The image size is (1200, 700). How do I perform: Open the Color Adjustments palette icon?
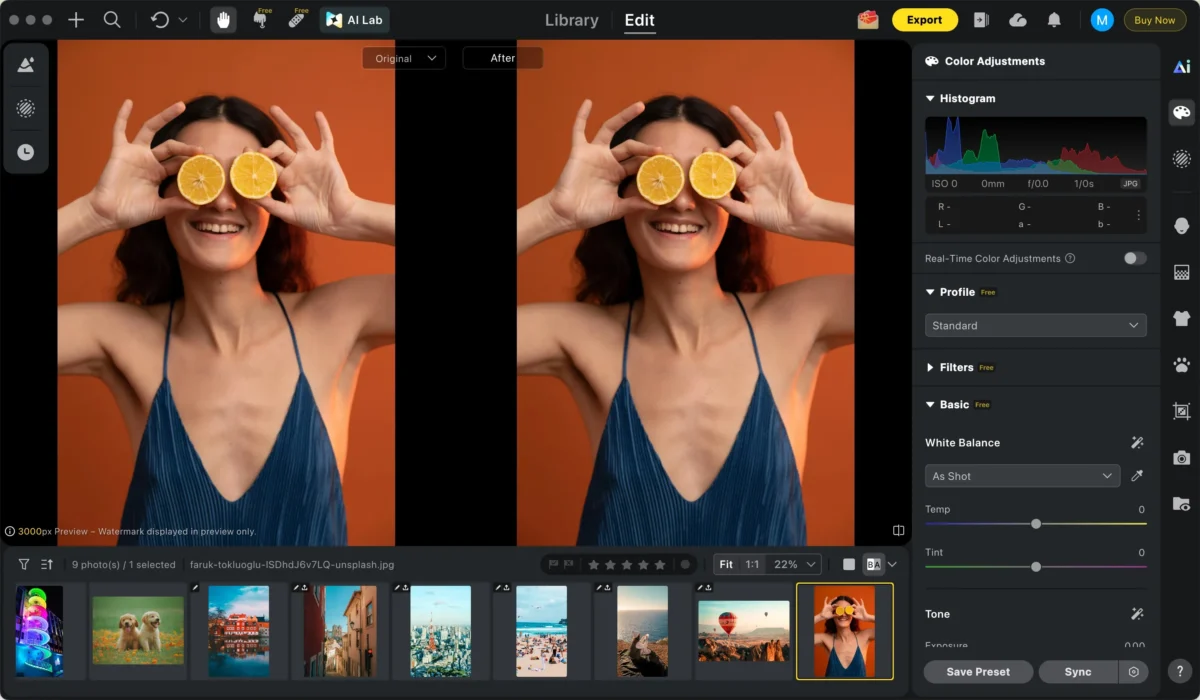(1181, 112)
